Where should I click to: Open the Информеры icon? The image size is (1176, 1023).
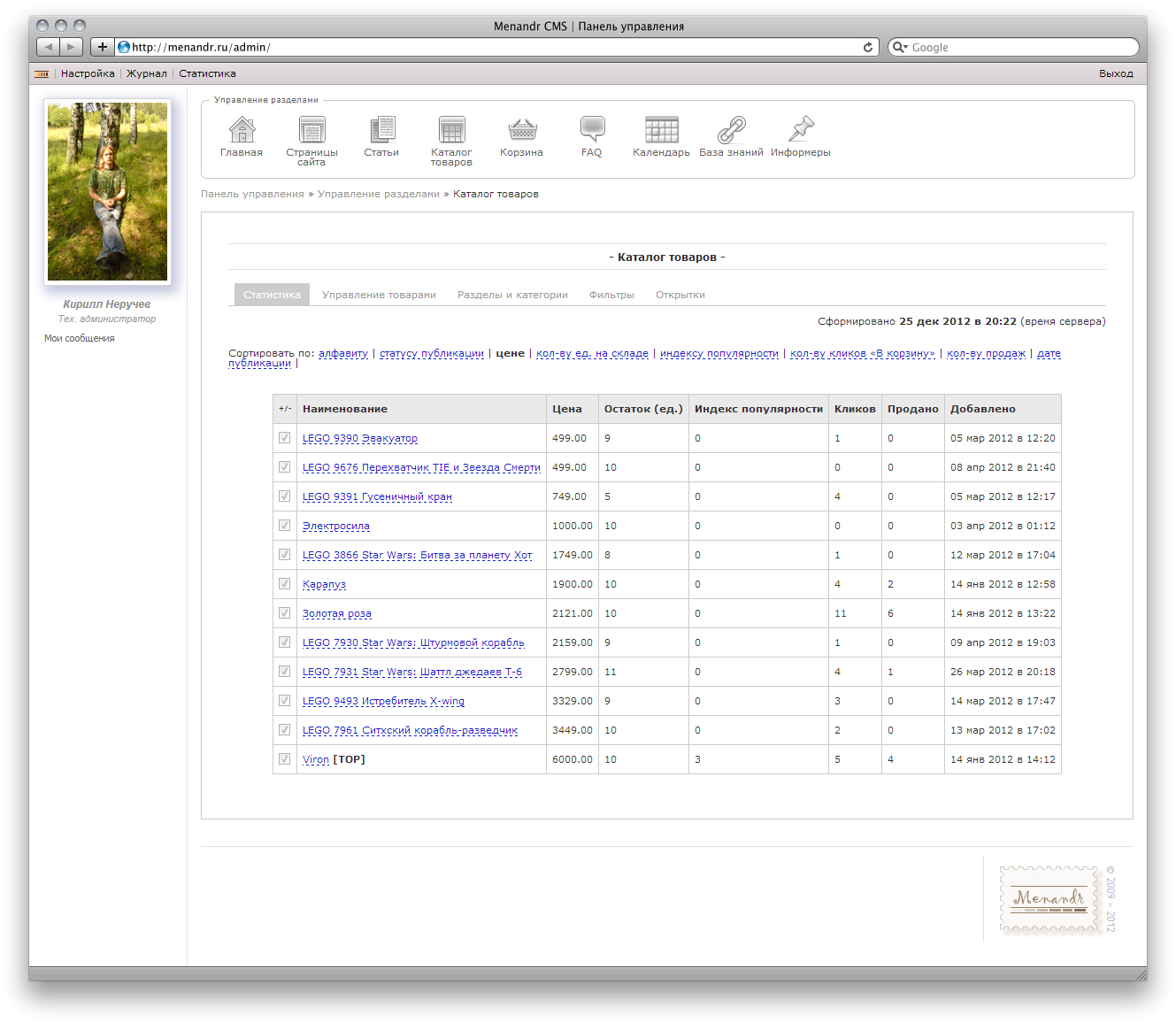(x=800, y=133)
